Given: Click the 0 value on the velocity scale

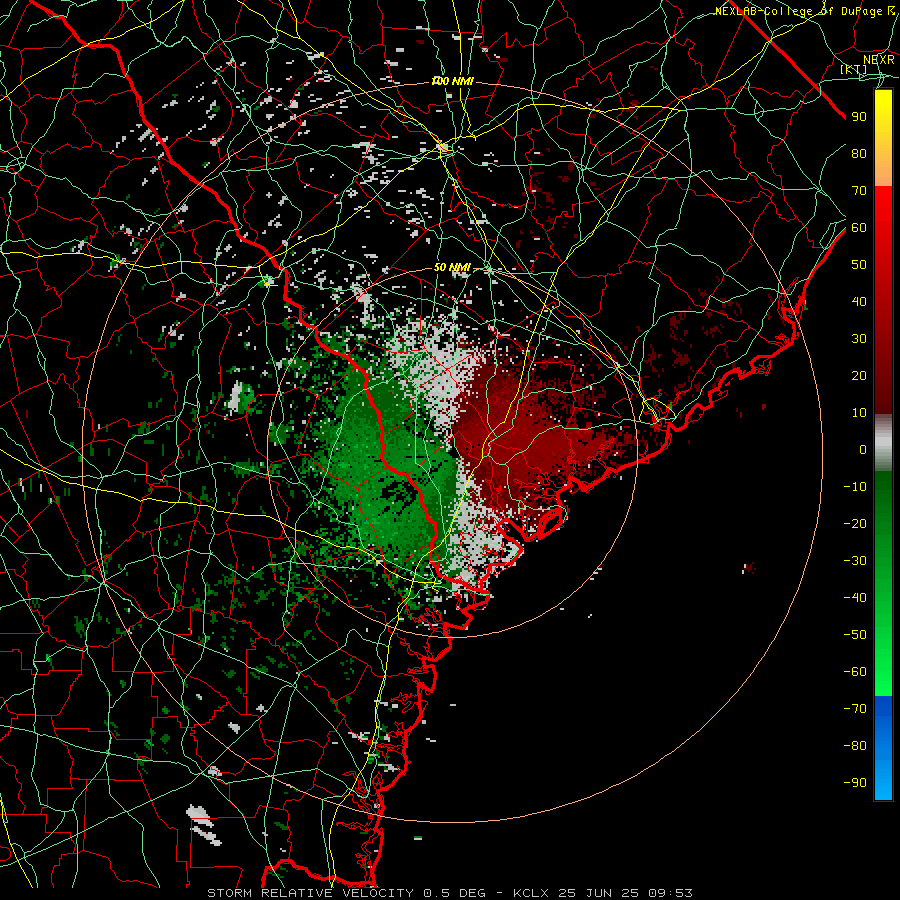Looking at the screenshot, I should click(x=863, y=449).
